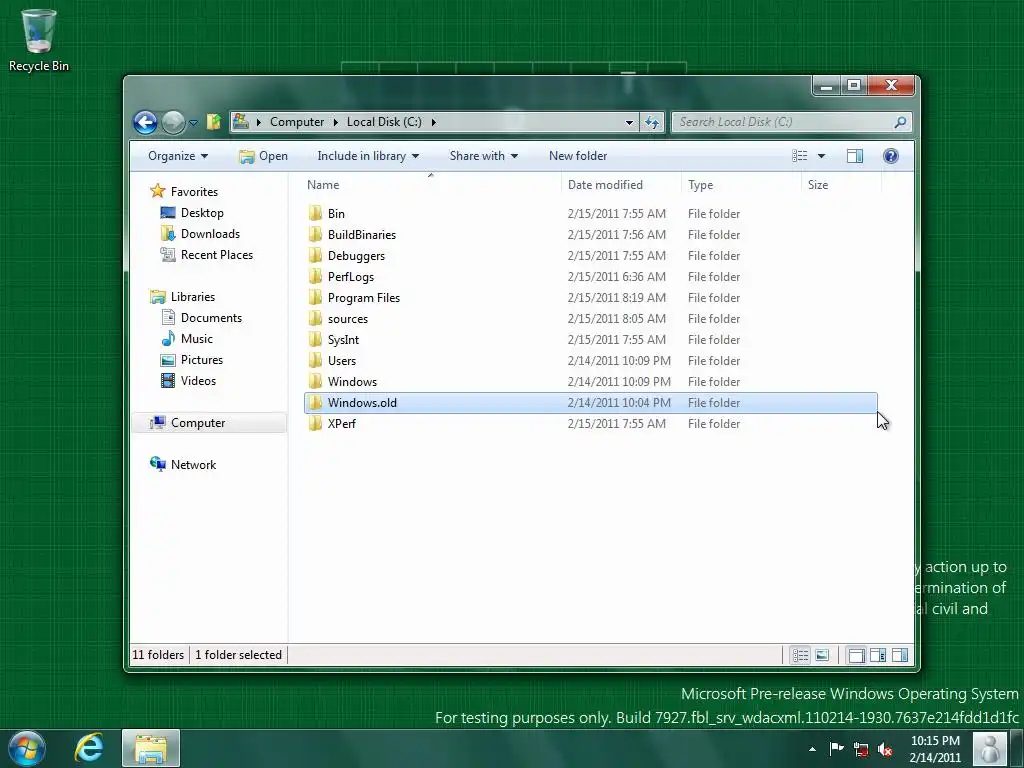Sort by the Name column header
1024x768 pixels.
coord(430,185)
